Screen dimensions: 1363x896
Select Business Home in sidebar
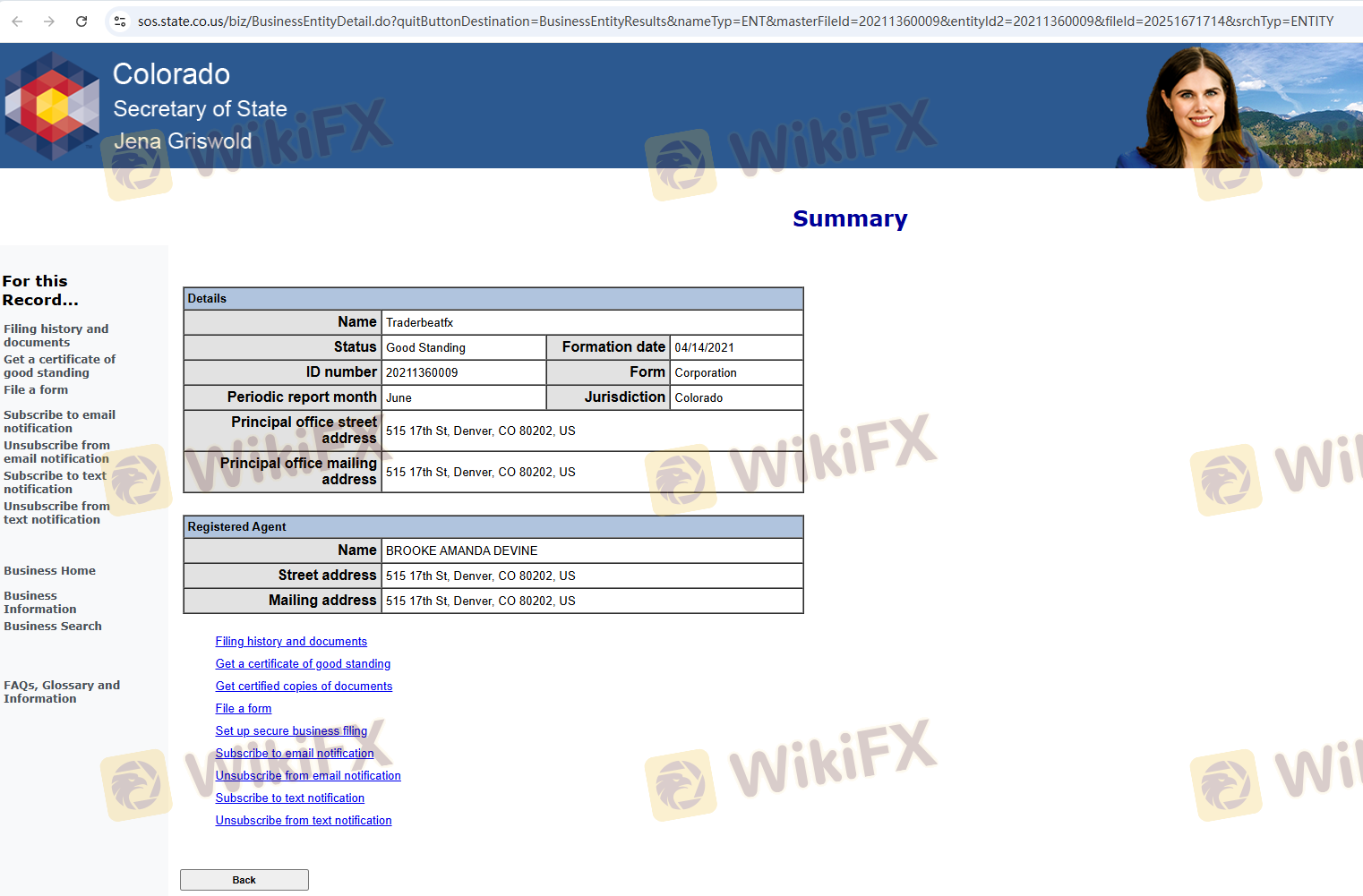49,571
